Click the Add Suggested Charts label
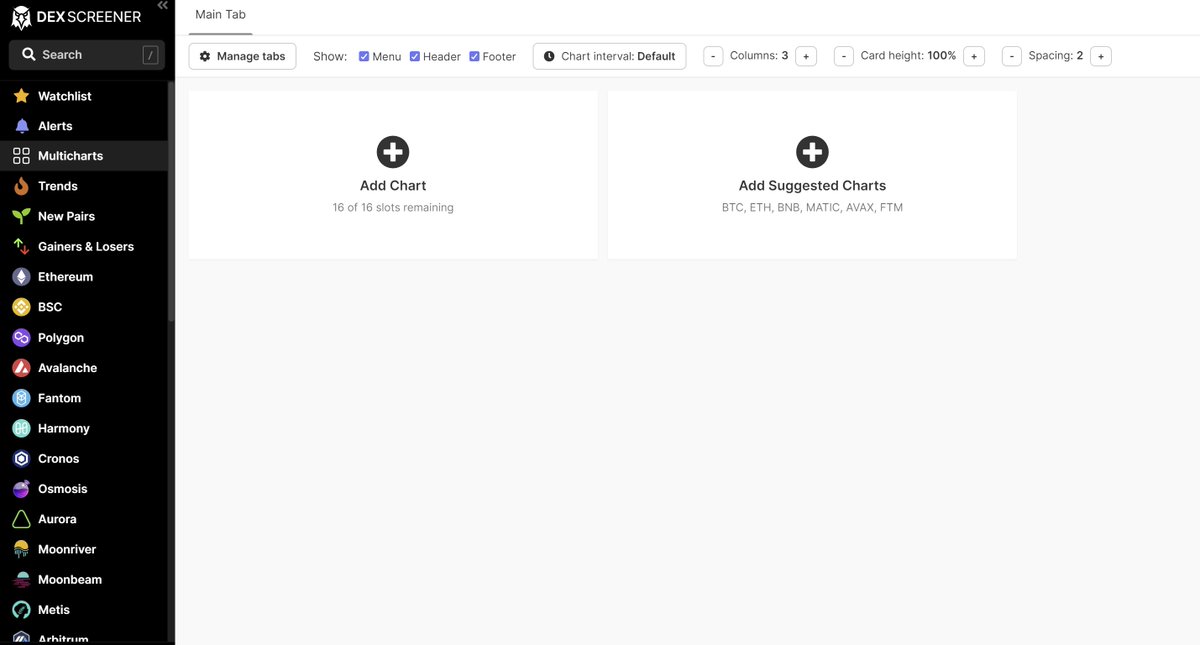 [x=812, y=185]
